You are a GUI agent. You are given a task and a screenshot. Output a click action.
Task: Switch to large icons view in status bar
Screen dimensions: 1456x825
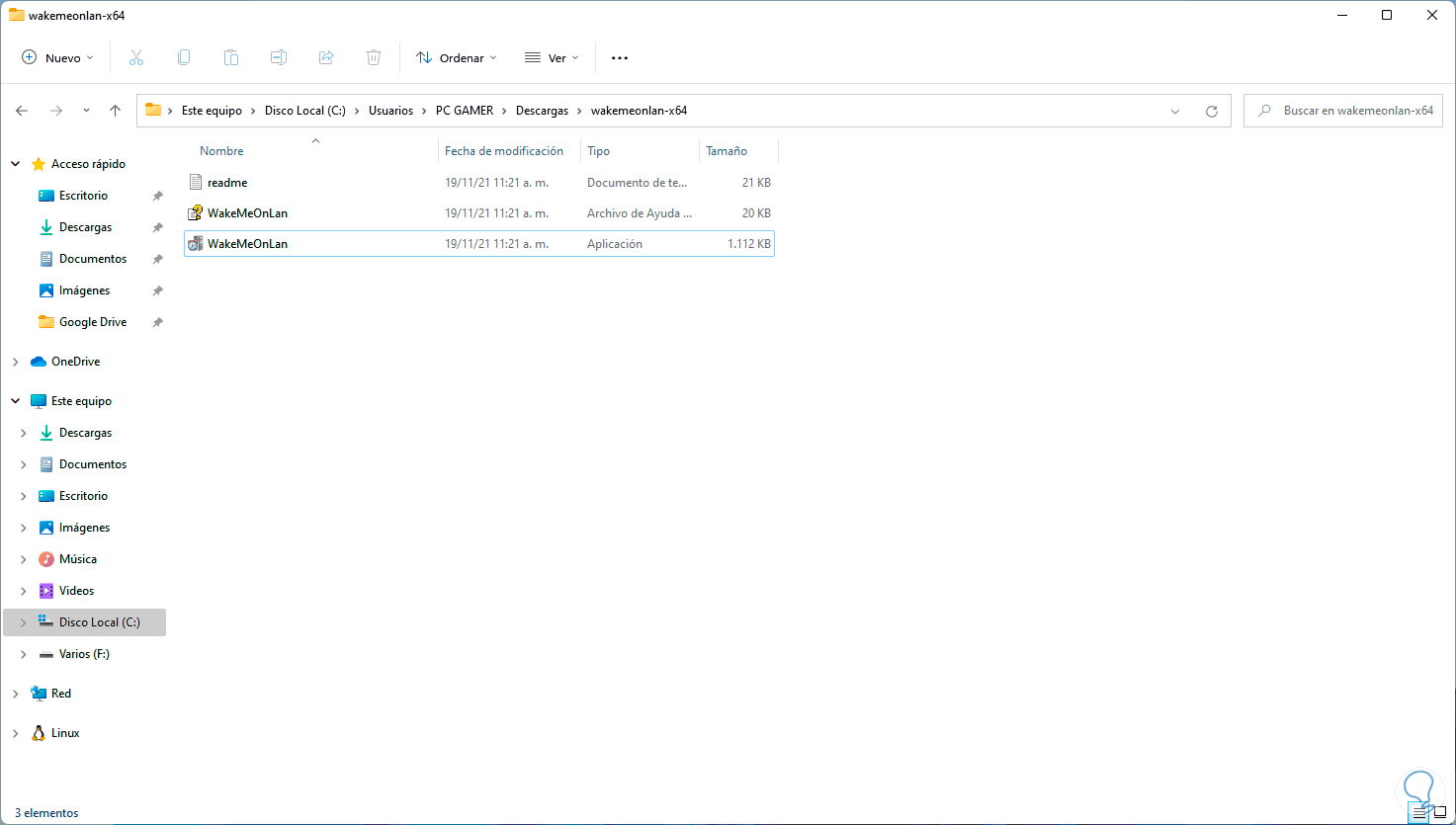coord(1440,813)
